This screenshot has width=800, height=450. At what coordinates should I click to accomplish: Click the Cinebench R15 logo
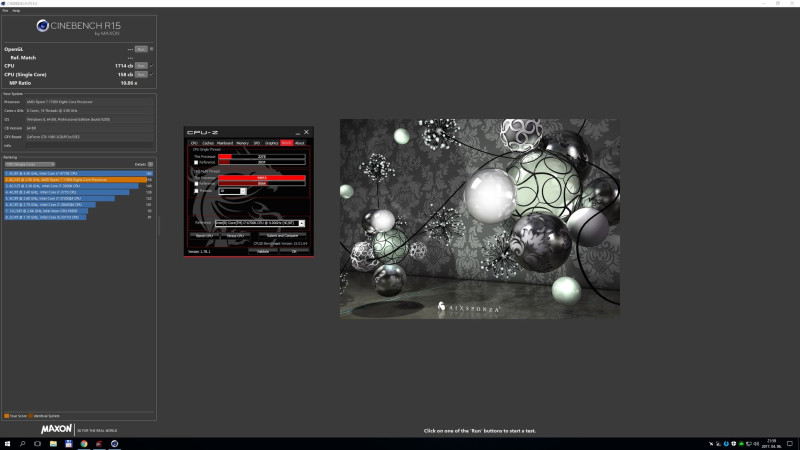click(x=79, y=28)
